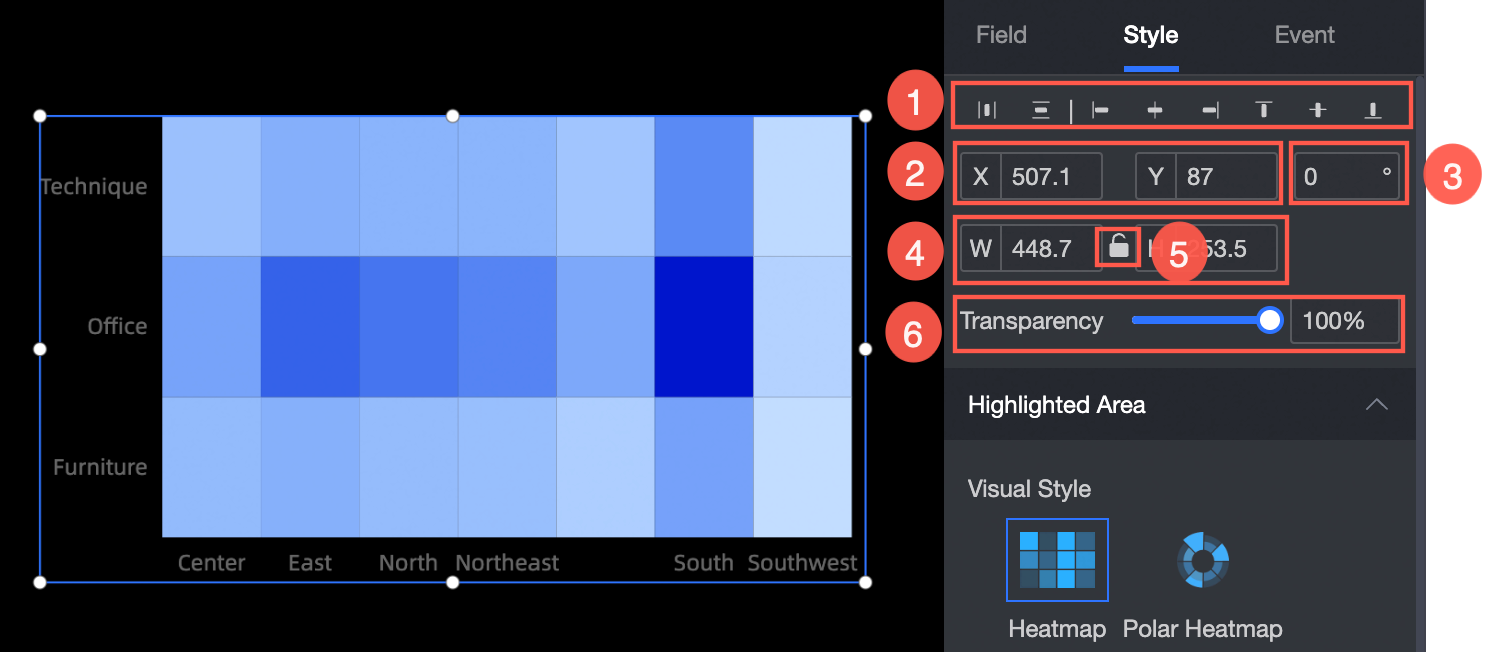Click the rotation angle input field
The width and height of the screenshot is (1488, 652).
(1347, 177)
